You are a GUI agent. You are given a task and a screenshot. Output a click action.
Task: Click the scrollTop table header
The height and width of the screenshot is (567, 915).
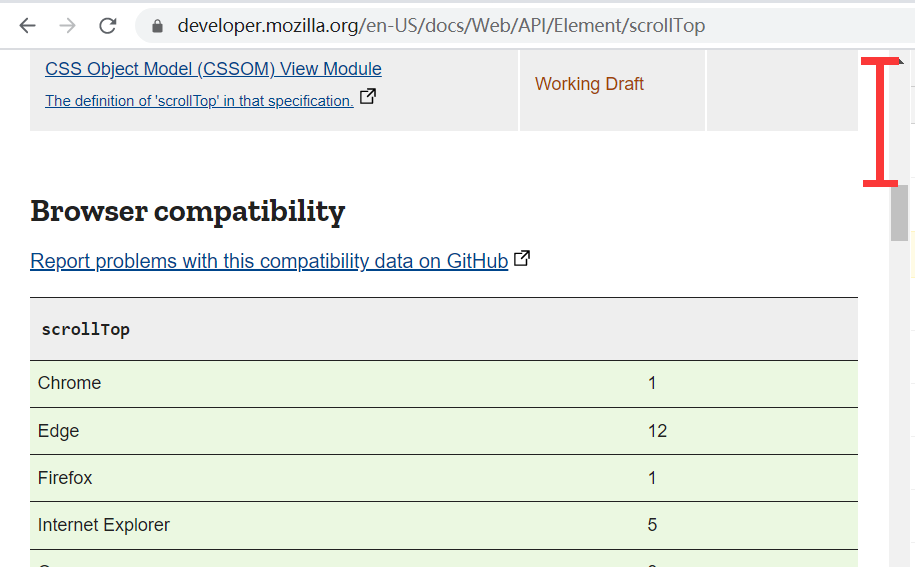click(x=86, y=329)
